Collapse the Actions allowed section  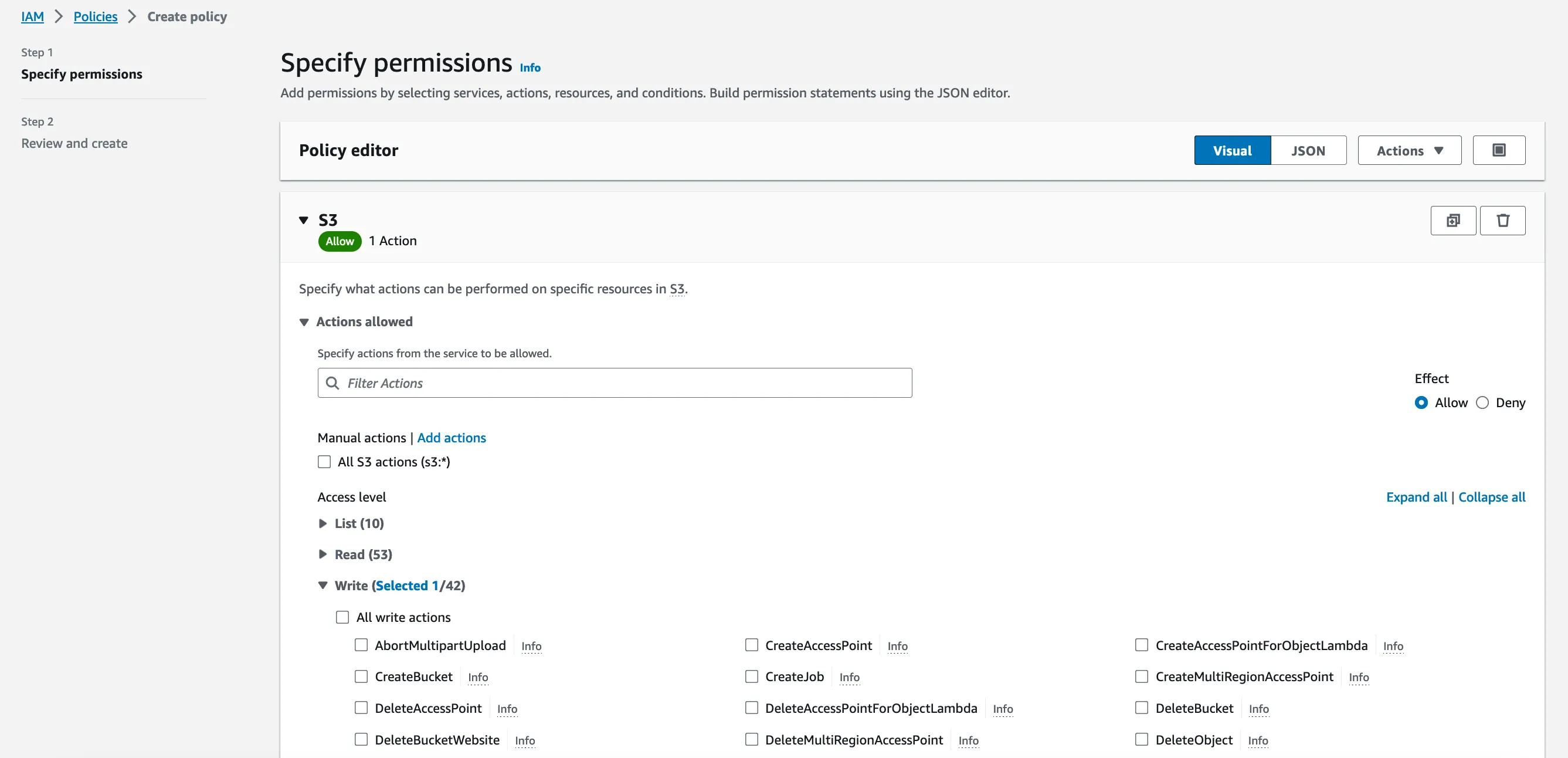pos(304,322)
